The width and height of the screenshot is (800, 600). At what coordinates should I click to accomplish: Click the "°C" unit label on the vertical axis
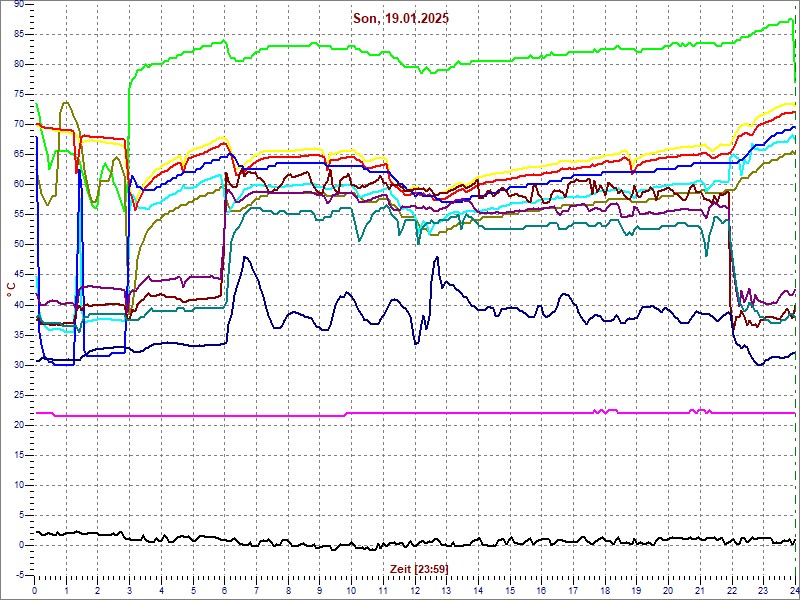pyautogui.click(x=10, y=290)
